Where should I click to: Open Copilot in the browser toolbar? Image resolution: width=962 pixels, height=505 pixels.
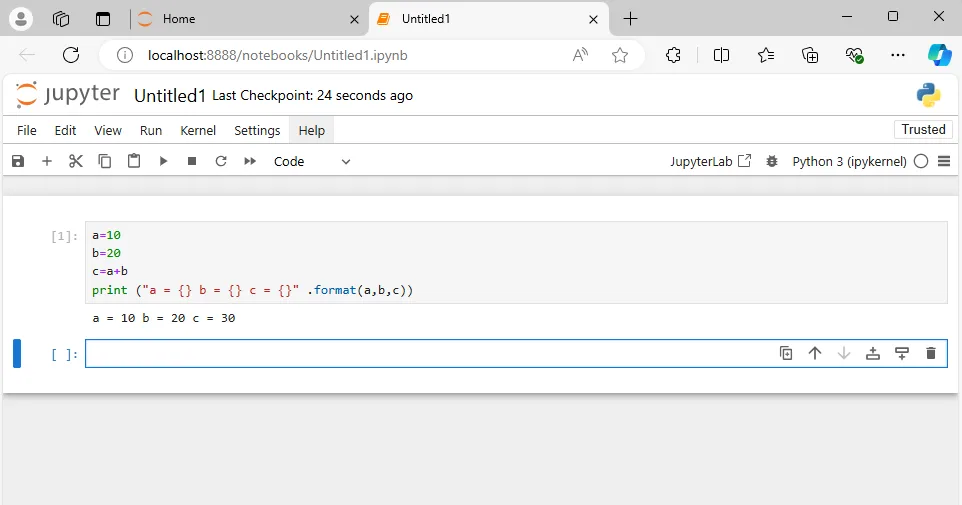pos(939,55)
